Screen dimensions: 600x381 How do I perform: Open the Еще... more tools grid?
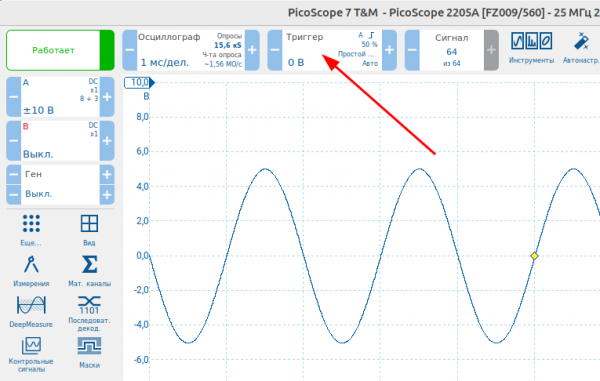[31, 230]
